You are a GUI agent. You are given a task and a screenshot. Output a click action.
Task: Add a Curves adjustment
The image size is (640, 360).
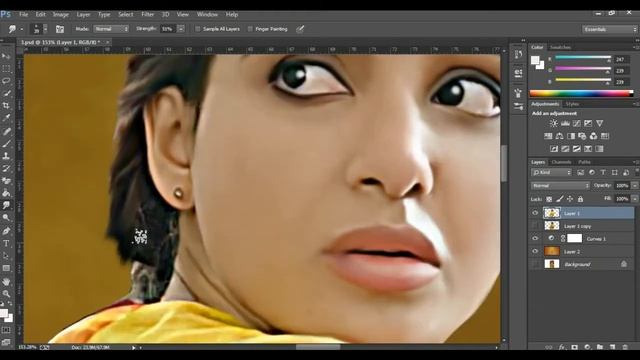pyautogui.click(x=576, y=123)
